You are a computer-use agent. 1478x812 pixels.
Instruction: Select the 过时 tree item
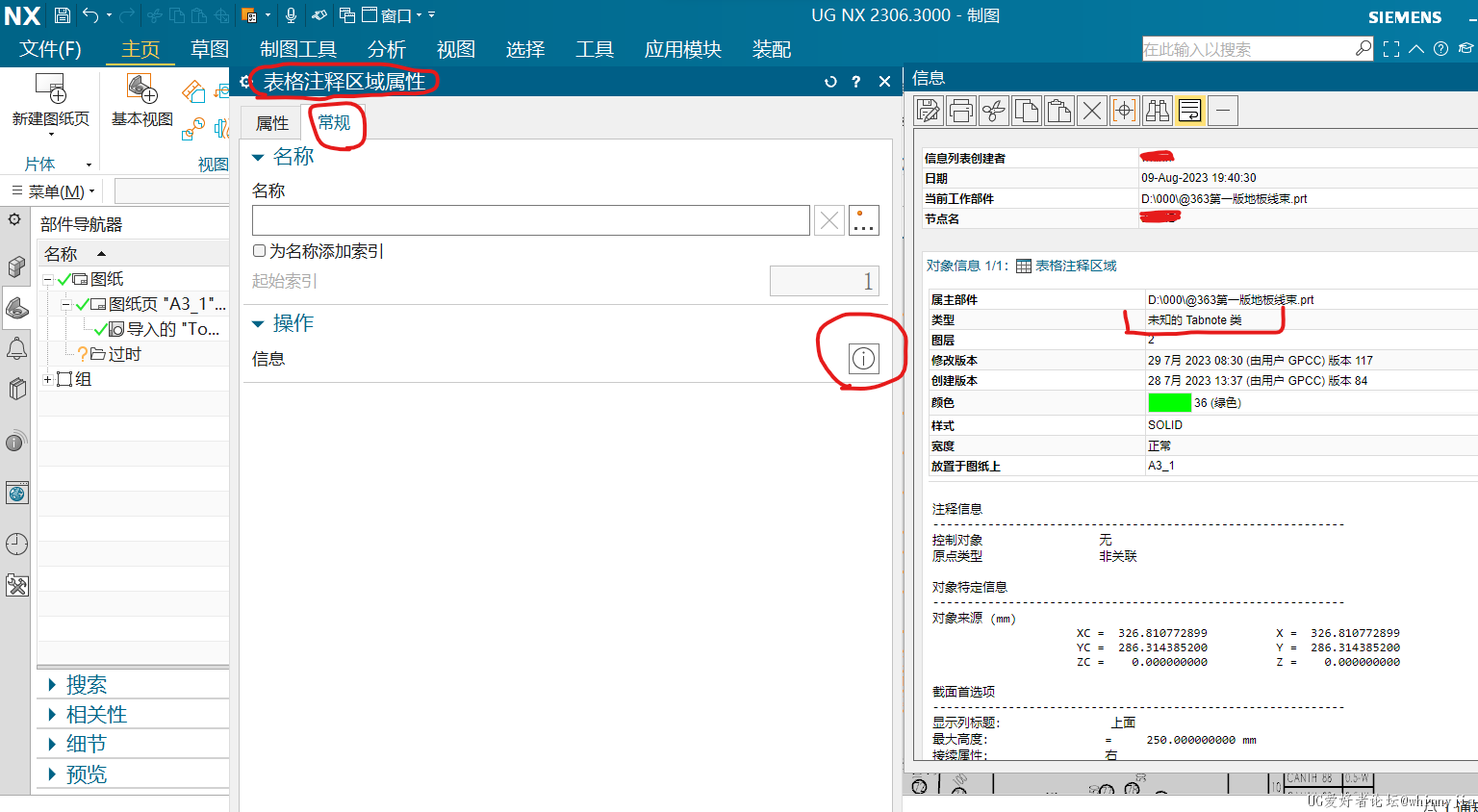[x=125, y=354]
